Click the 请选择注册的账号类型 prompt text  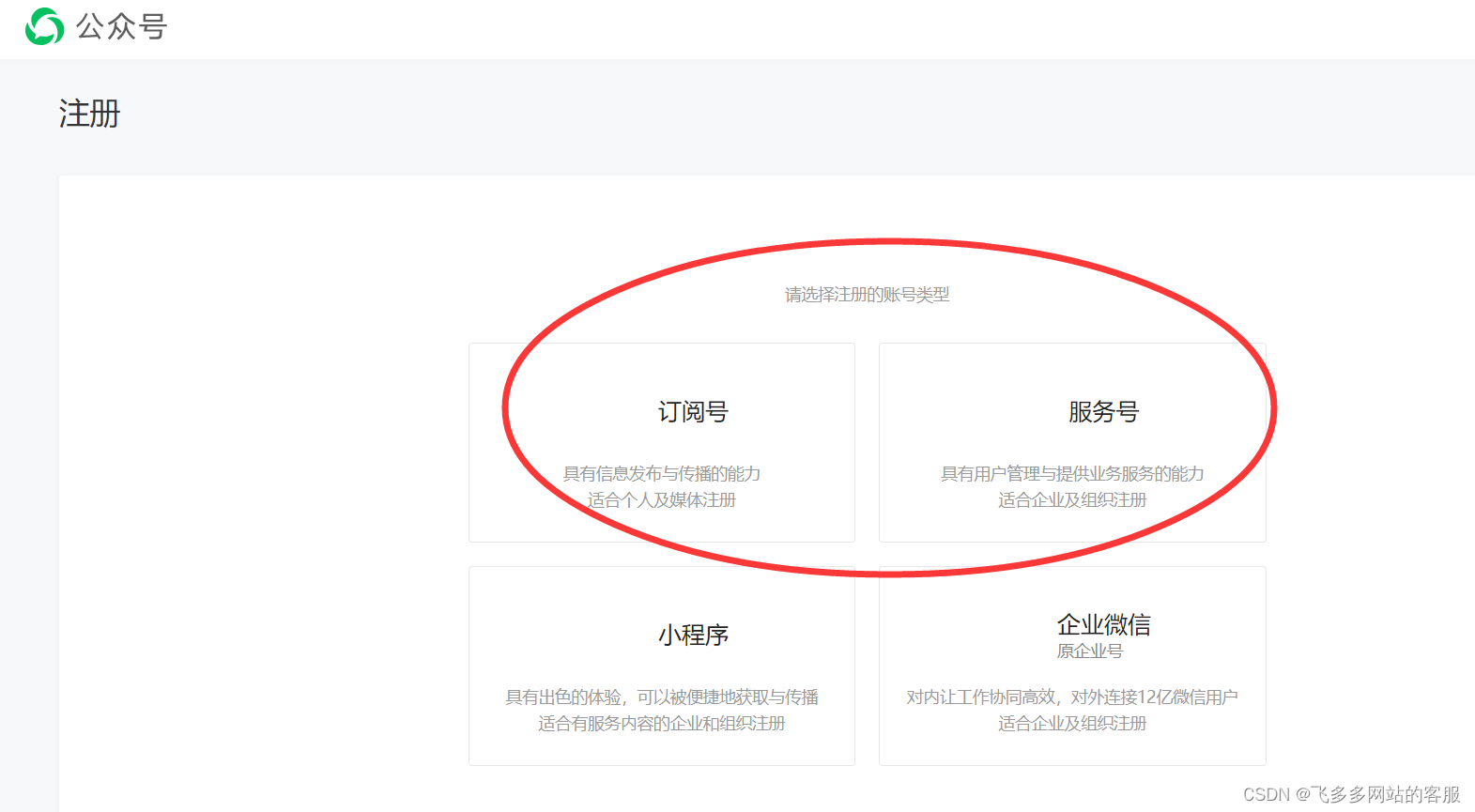tap(867, 295)
